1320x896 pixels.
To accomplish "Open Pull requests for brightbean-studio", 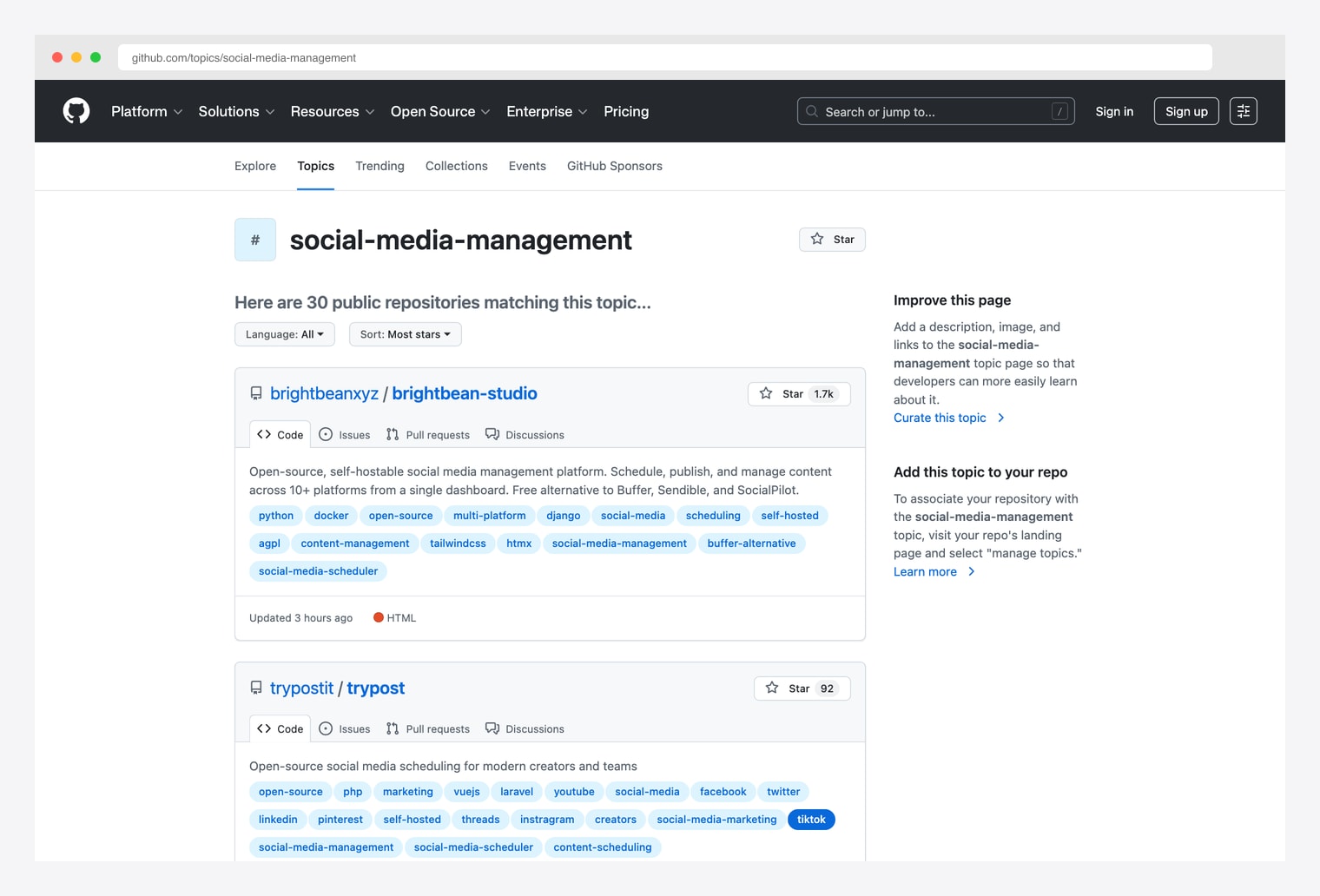I will [x=428, y=435].
